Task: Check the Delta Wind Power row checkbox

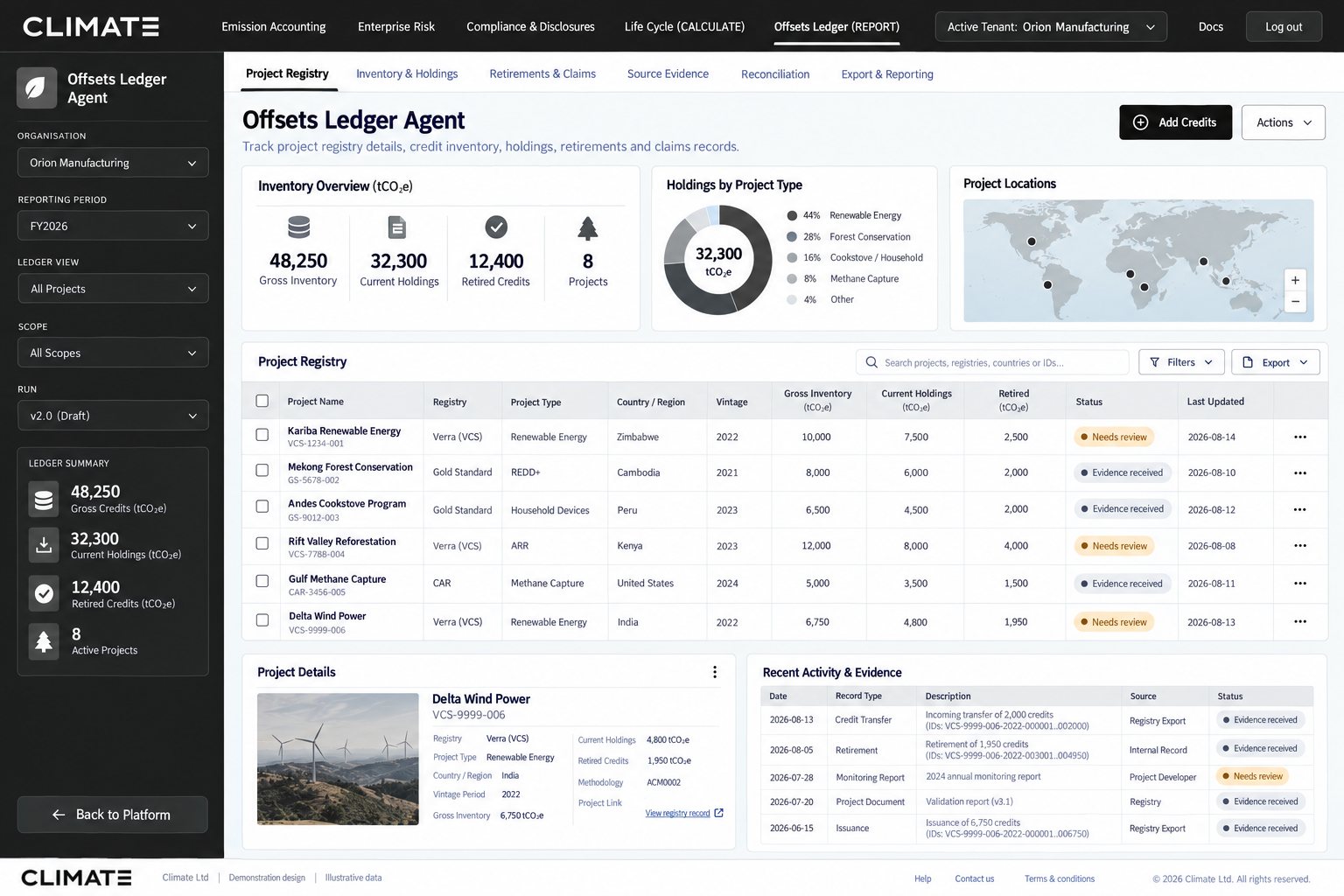Action: [x=262, y=620]
